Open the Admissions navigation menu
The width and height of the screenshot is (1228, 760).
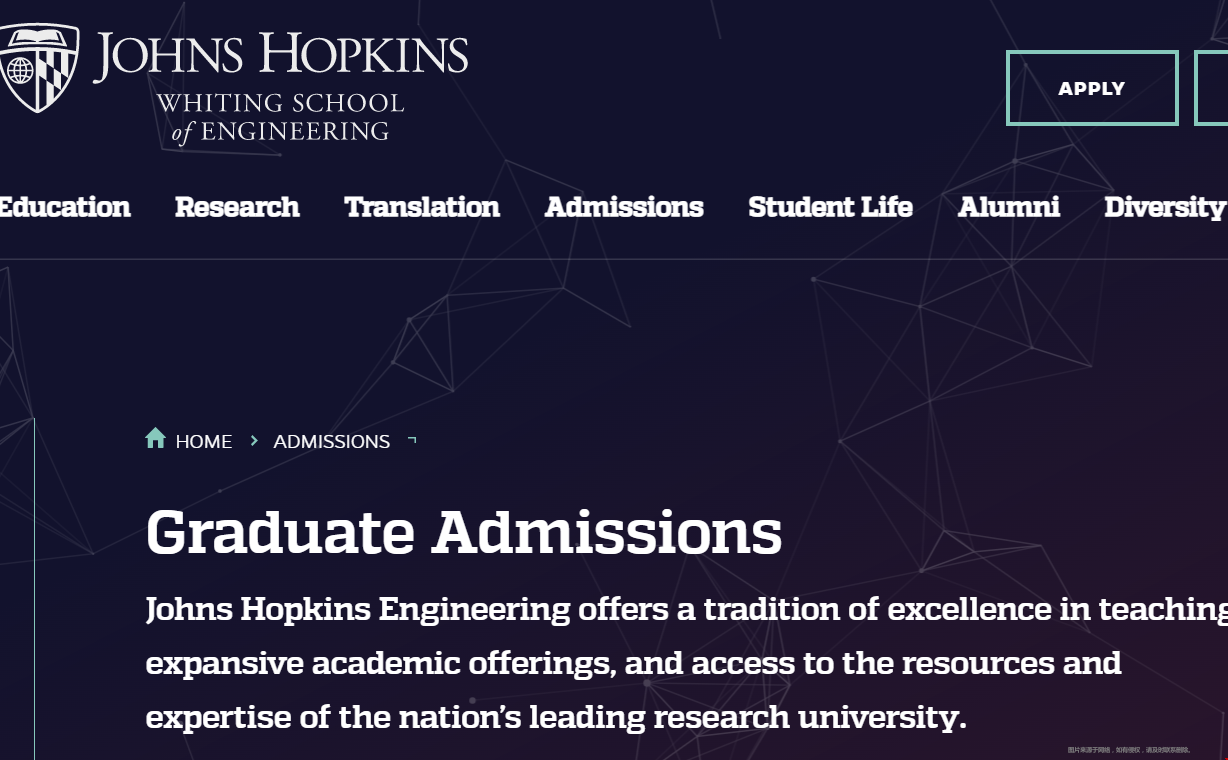coord(624,208)
